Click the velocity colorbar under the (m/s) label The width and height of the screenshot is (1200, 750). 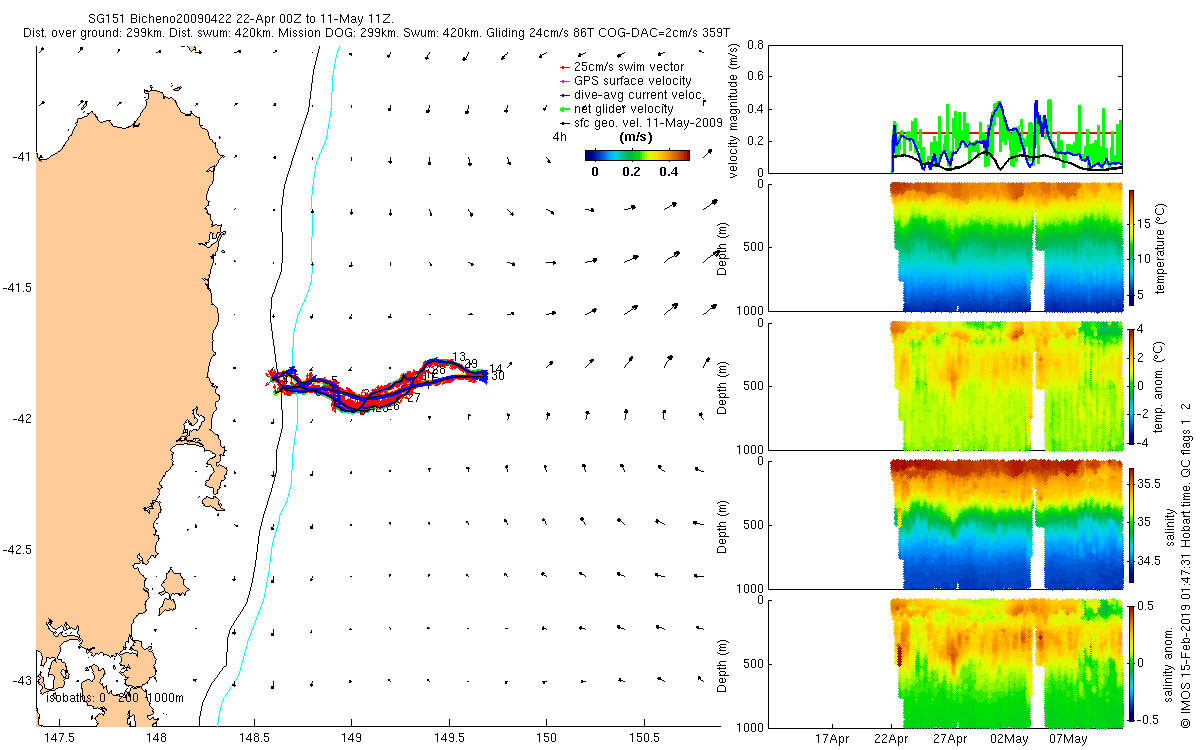[637, 155]
